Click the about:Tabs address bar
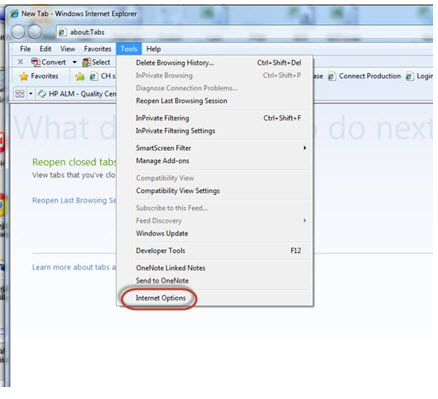Screen dimensions: 438x399 point(244,32)
